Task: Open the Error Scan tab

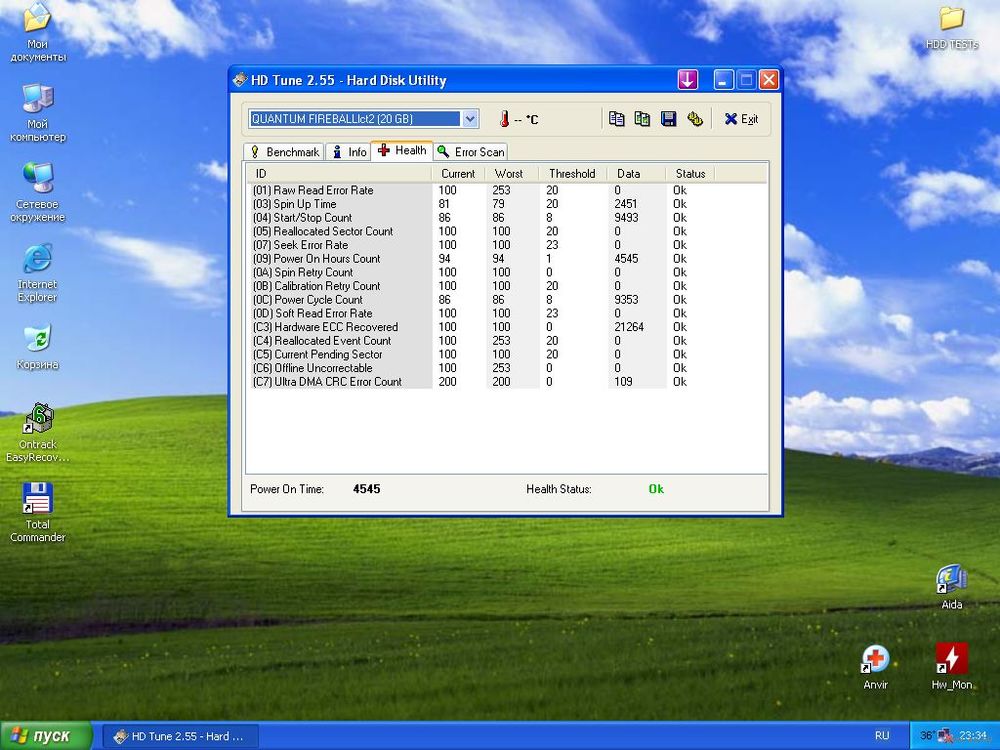Action: click(x=470, y=152)
